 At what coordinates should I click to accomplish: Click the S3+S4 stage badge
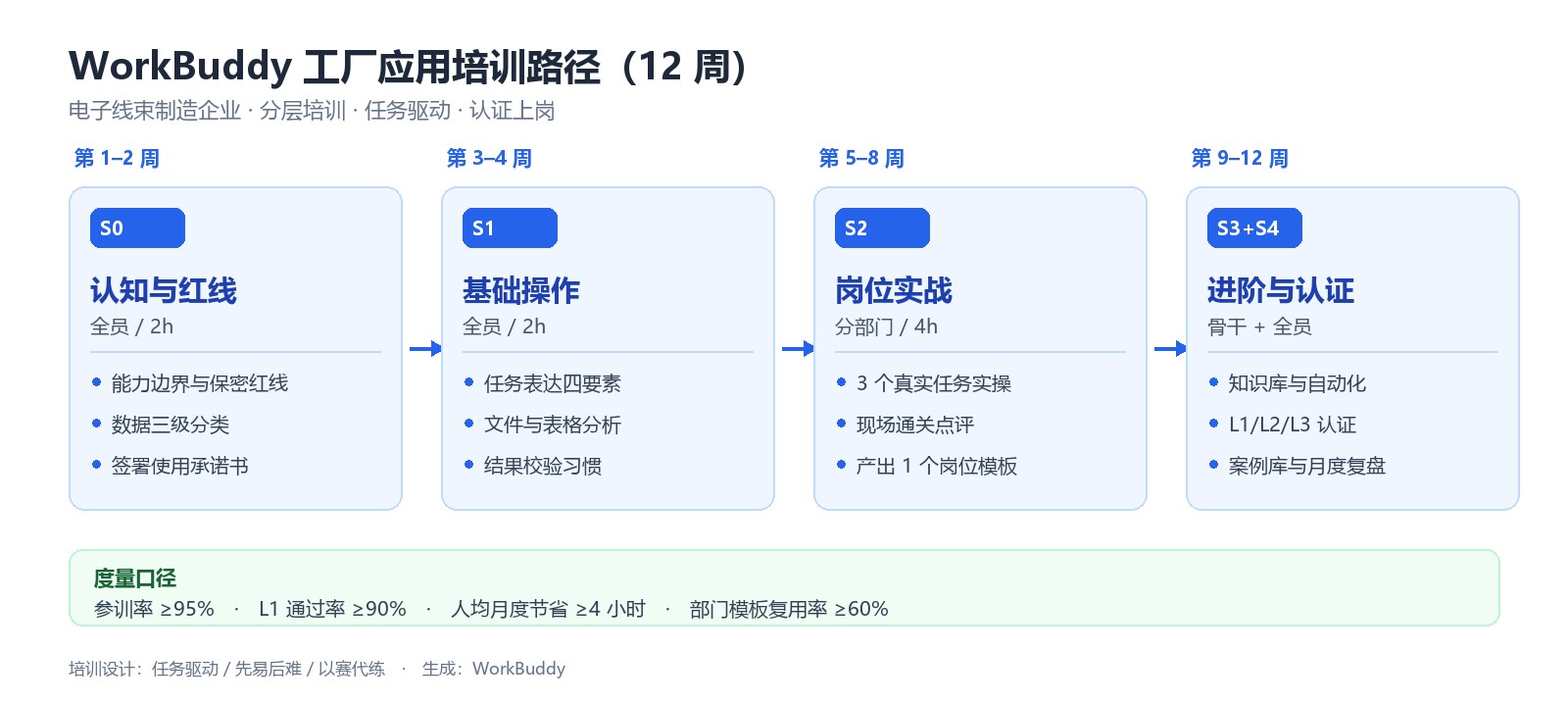point(1254,228)
